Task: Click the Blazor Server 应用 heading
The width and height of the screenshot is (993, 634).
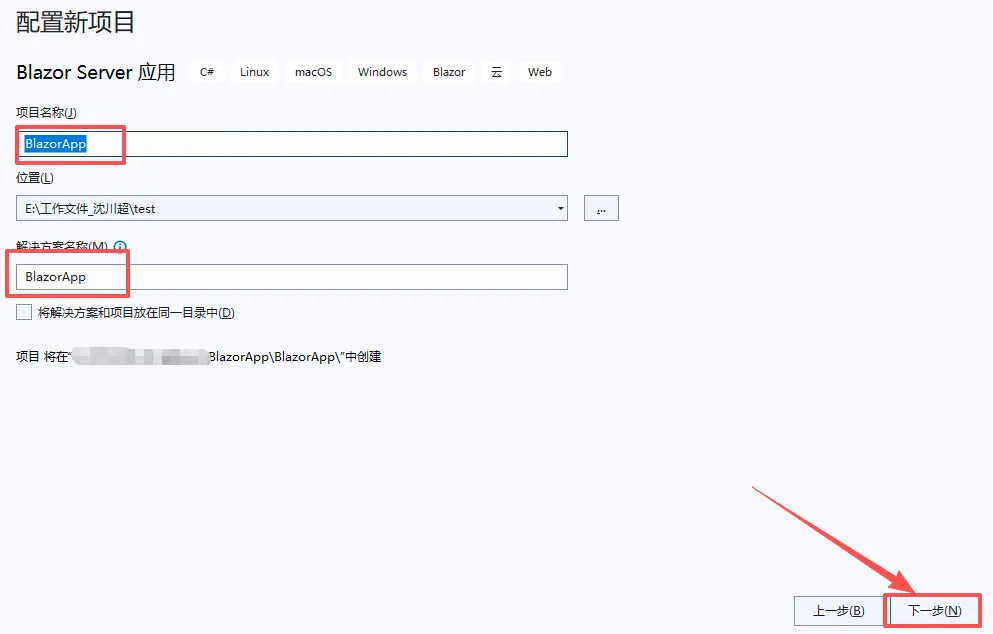Action: click(x=96, y=72)
